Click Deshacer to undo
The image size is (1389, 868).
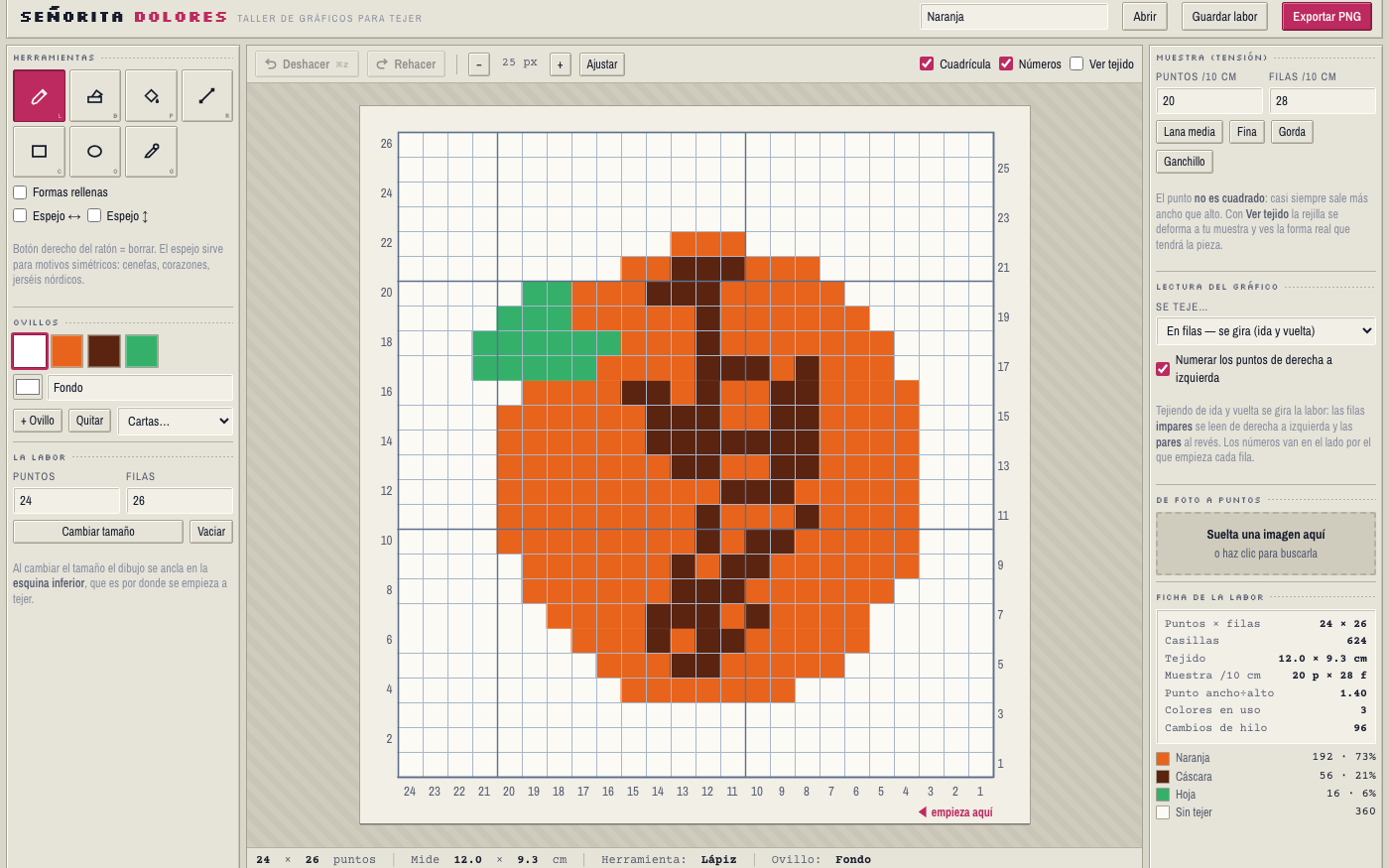(x=307, y=64)
